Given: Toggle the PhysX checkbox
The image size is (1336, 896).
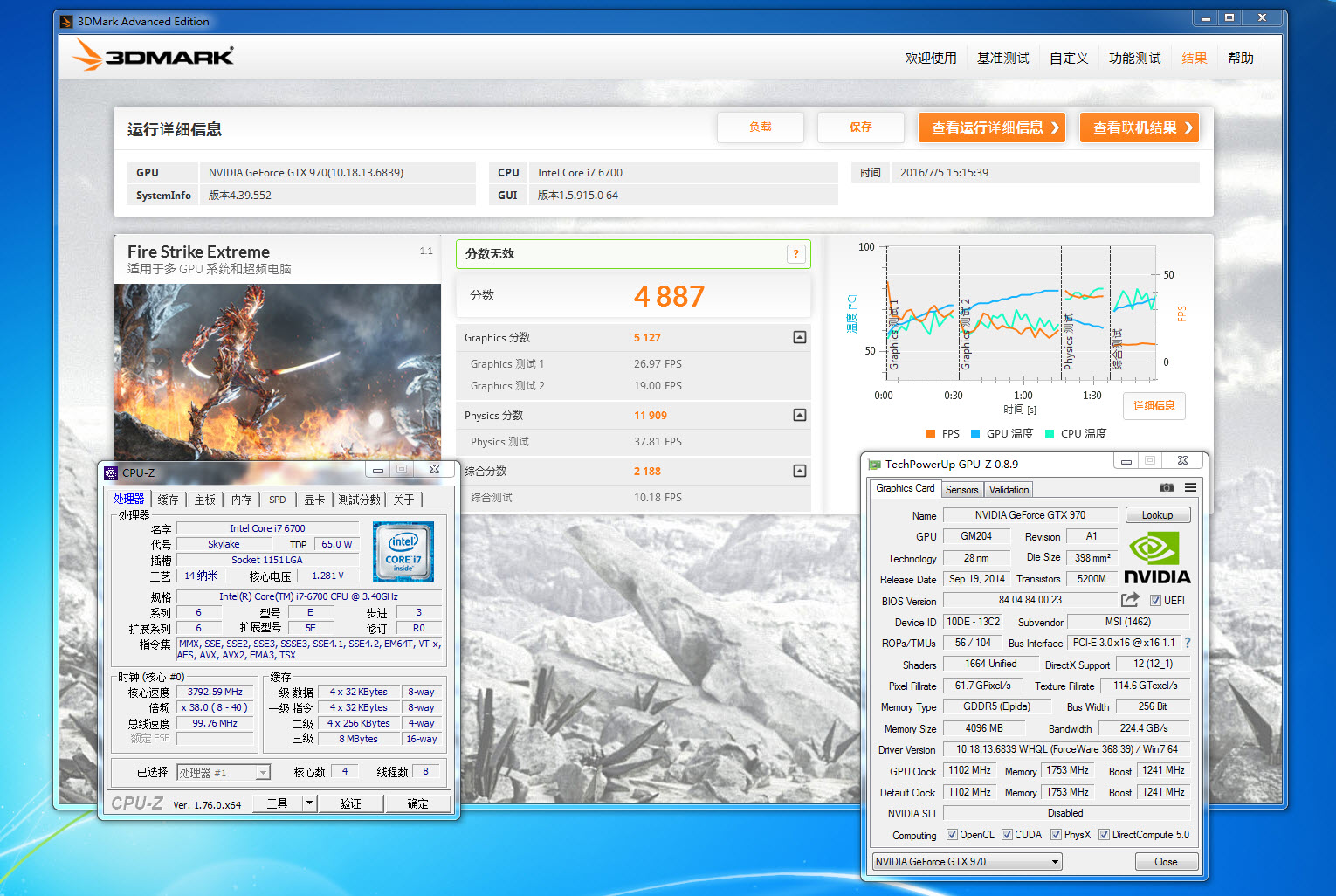Looking at the screenshot, I should point(1056,835).
